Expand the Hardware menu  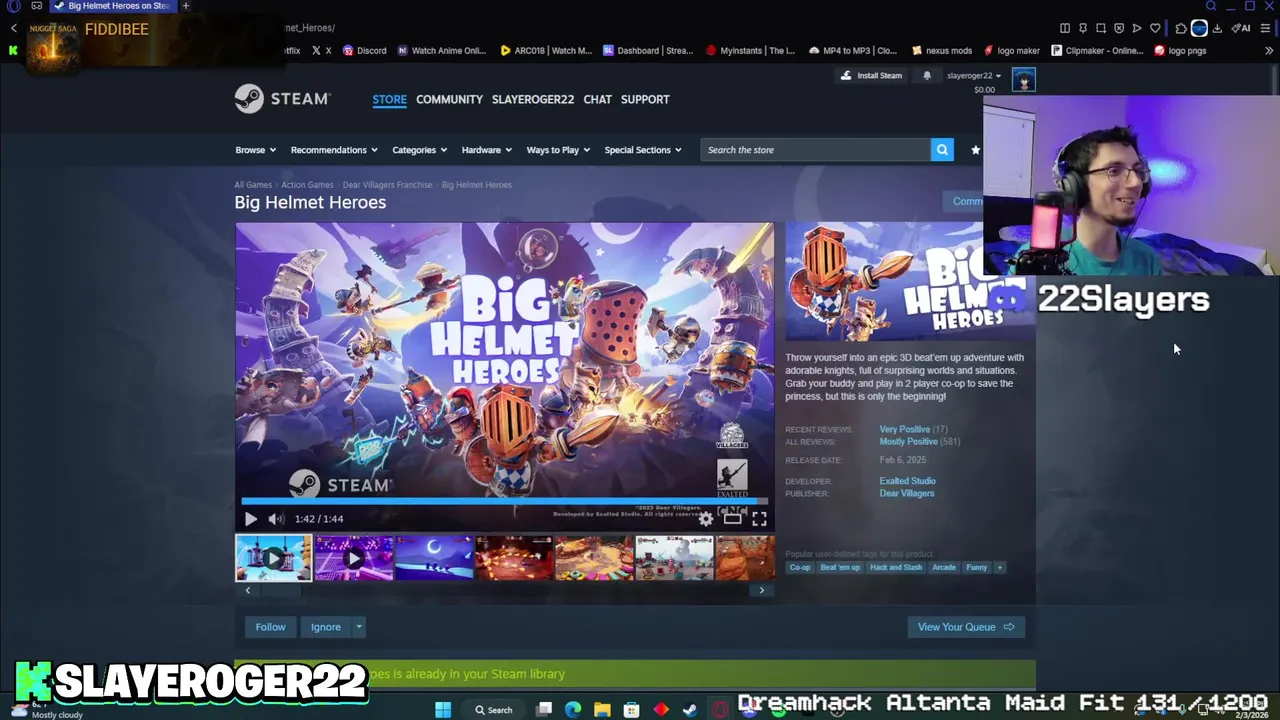[x=486, y=150]
